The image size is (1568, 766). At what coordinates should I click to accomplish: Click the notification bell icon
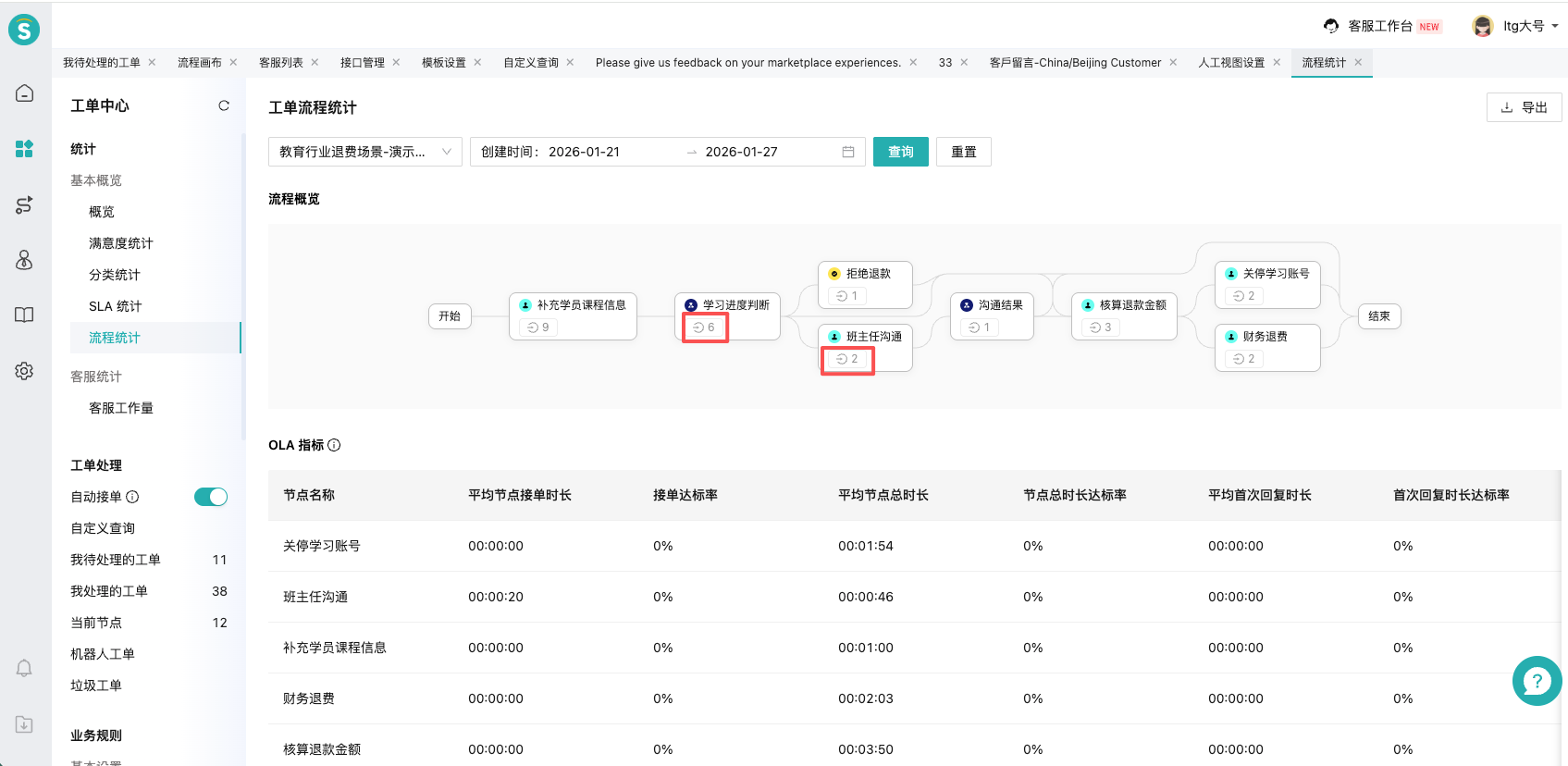click(x=25, y=668)
